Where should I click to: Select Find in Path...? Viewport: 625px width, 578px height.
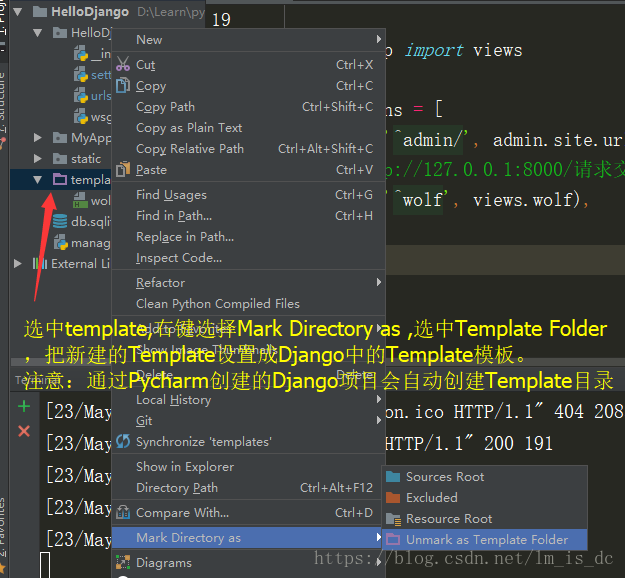(248, 216)
